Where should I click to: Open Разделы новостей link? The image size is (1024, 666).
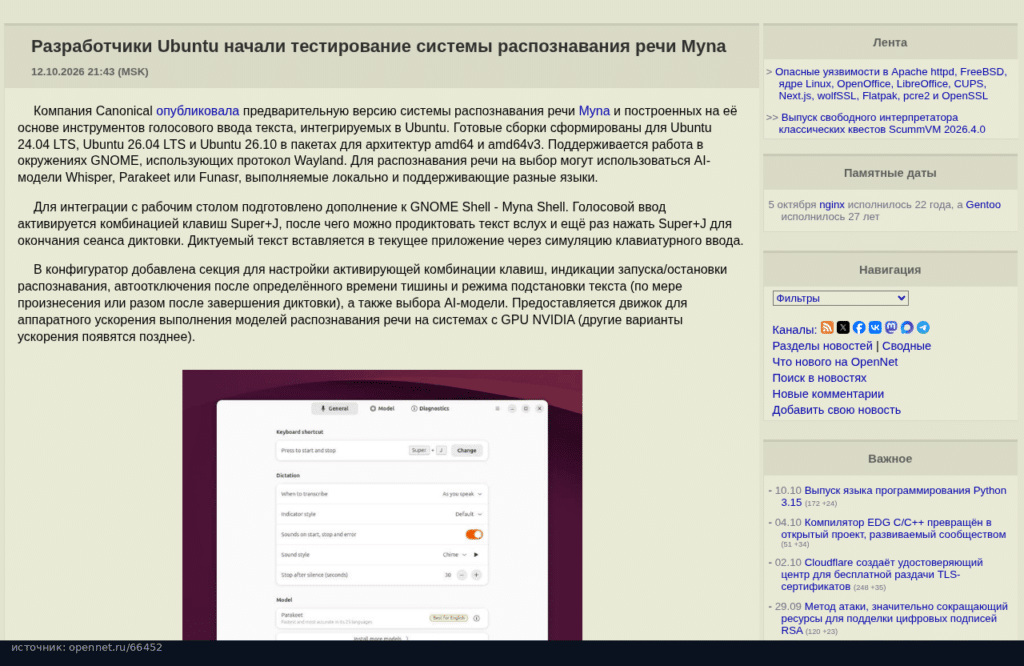pos(822,346)
